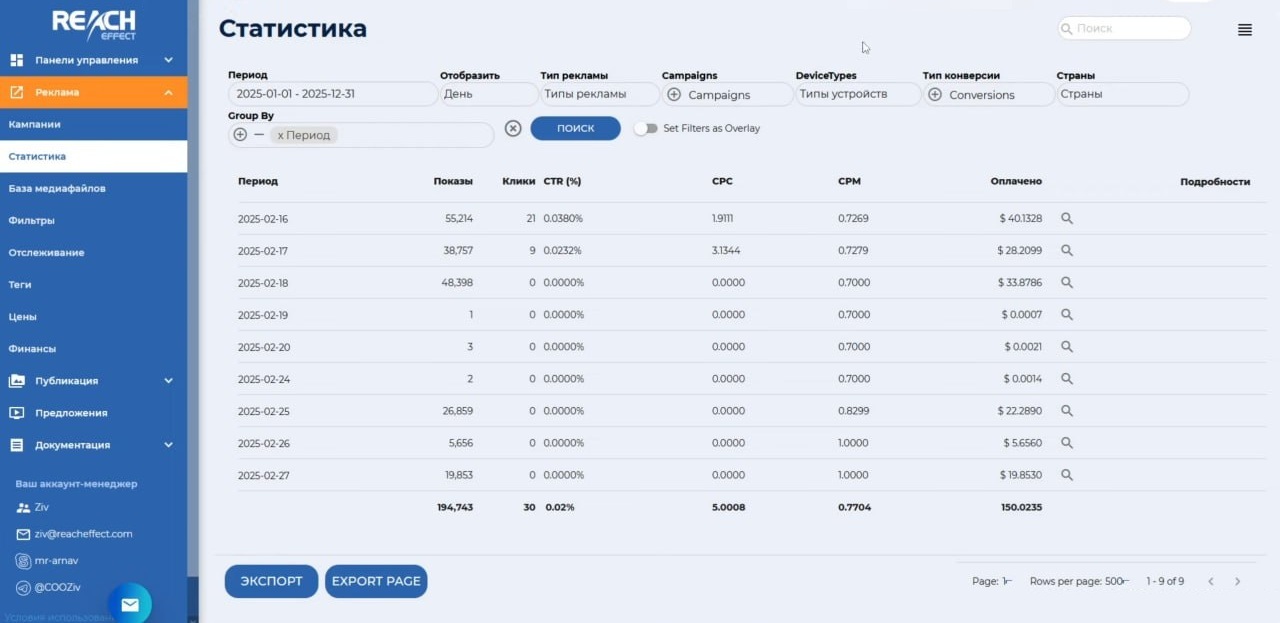Open the floating mail chat bubble
1280x623 pixels.
pos(130,604)
